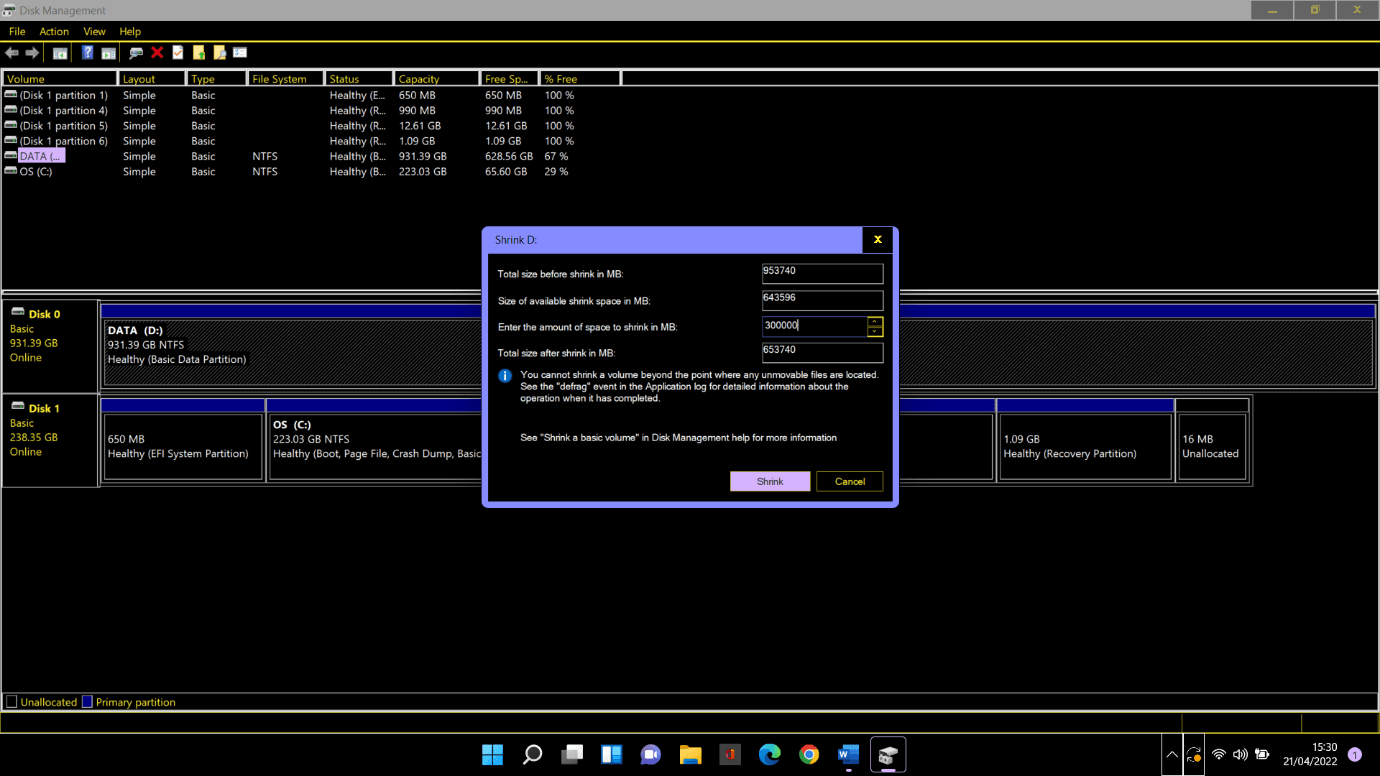Click the connect drive toolbar icon
The height and width of the screenshot is (776, 1380).
pyautogui.click(x=136, y=53)
